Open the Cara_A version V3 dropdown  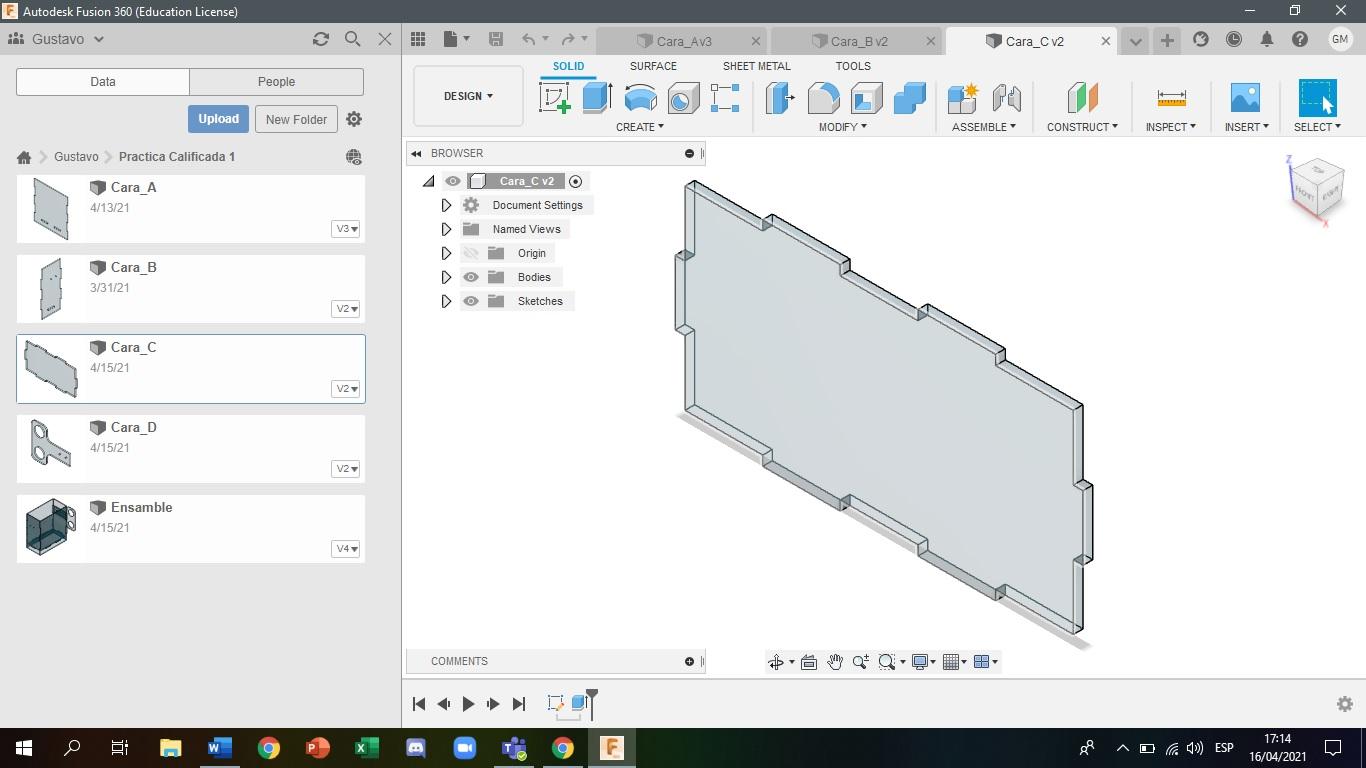coord(346,229)
